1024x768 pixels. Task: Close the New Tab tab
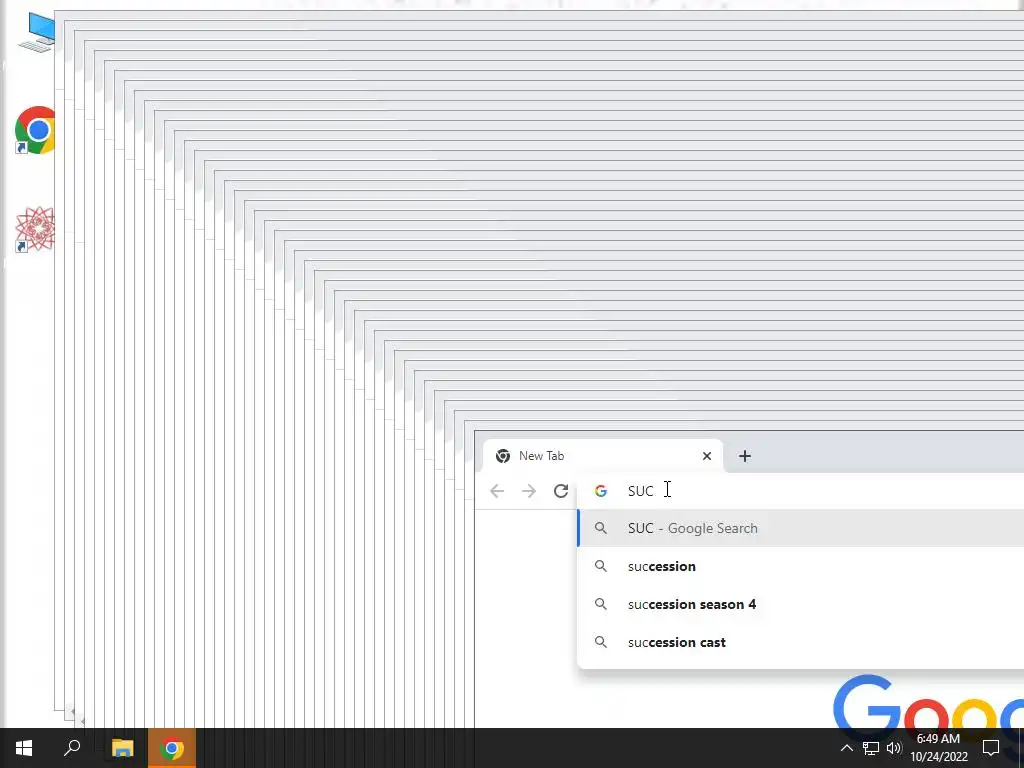[x=707, y=456]
